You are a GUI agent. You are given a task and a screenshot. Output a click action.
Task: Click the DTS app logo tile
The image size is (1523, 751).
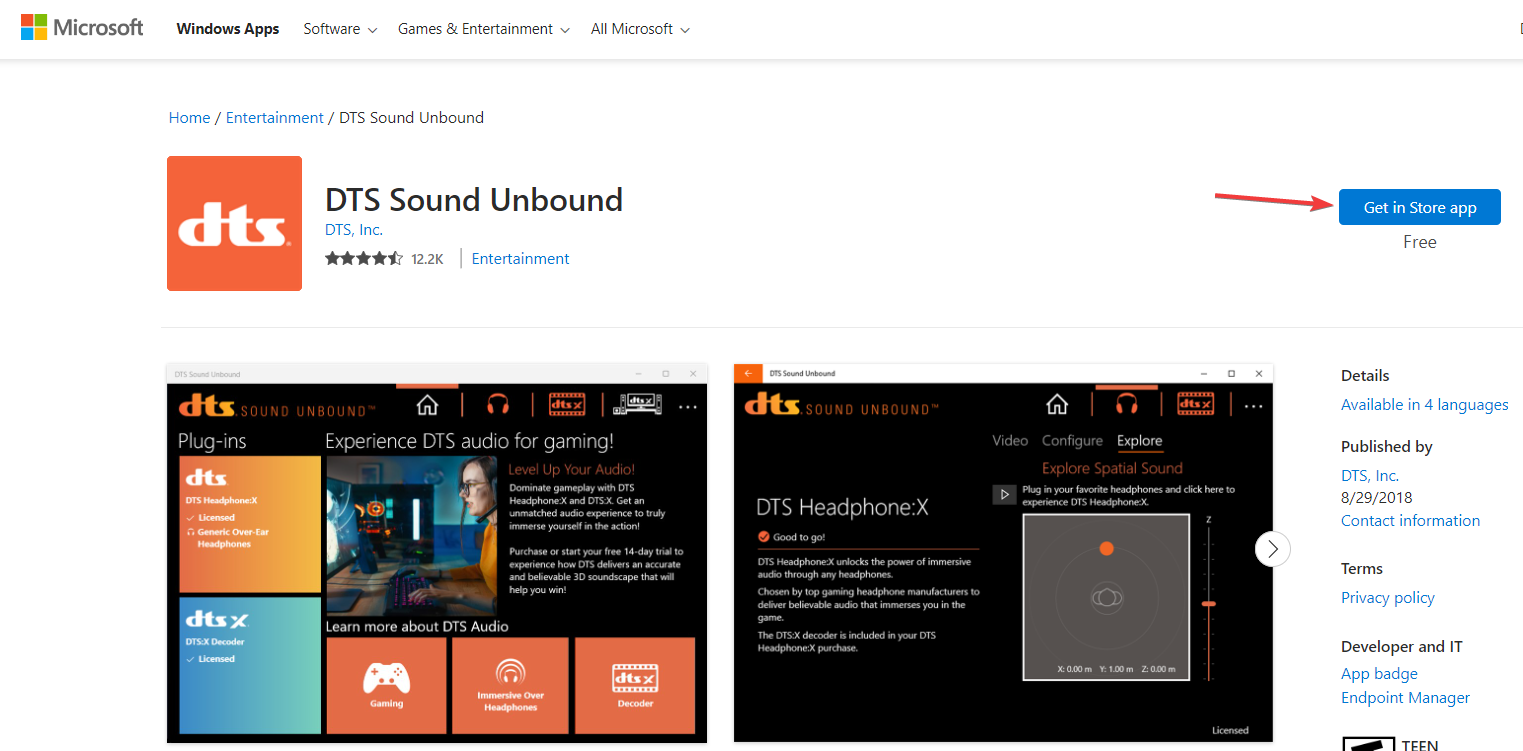(x=234, y=223)
